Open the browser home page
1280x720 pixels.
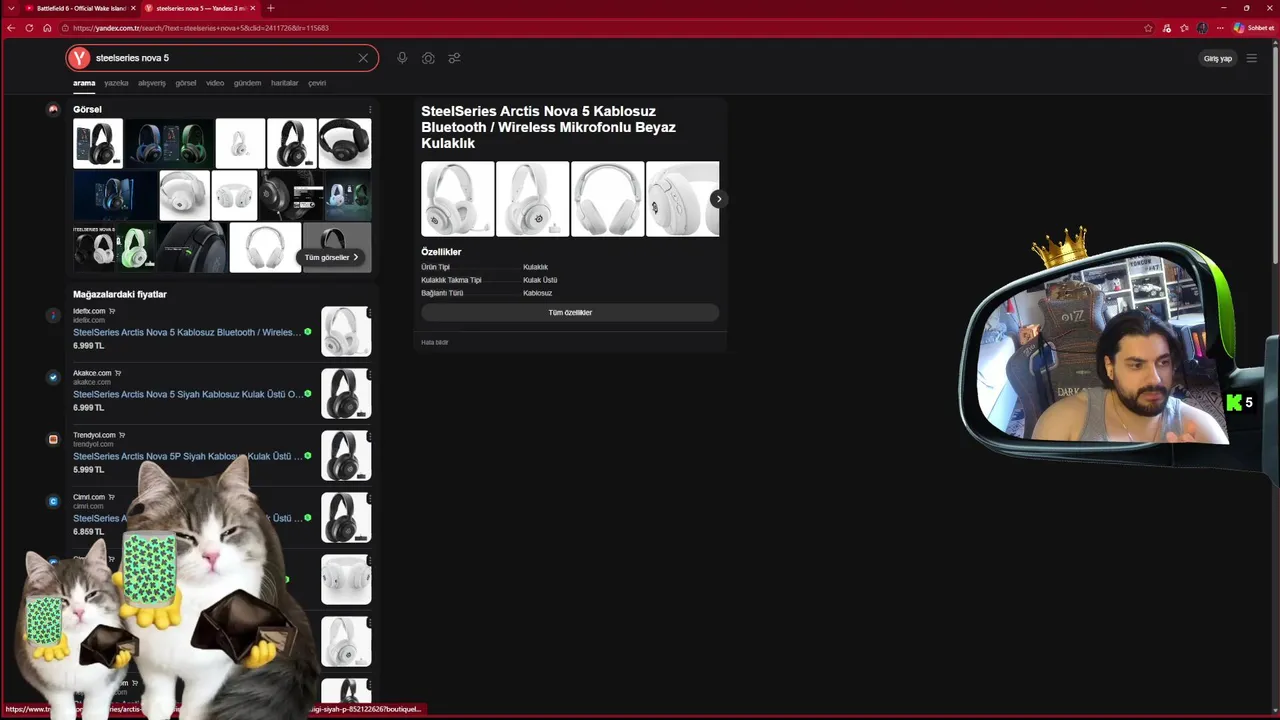[x=47, y=28]
